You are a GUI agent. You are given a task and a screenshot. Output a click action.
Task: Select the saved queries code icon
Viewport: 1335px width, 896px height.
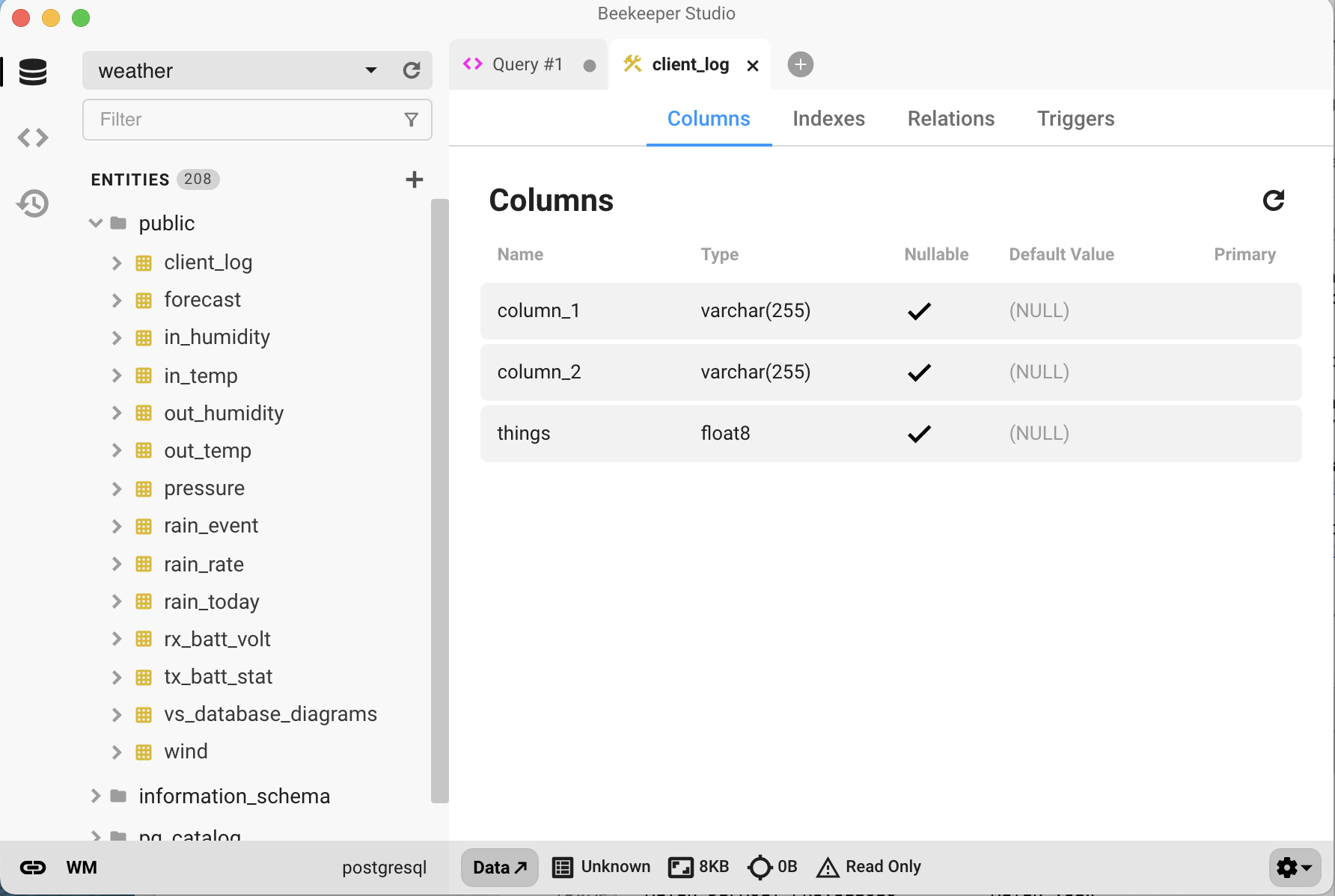point(33,137)
